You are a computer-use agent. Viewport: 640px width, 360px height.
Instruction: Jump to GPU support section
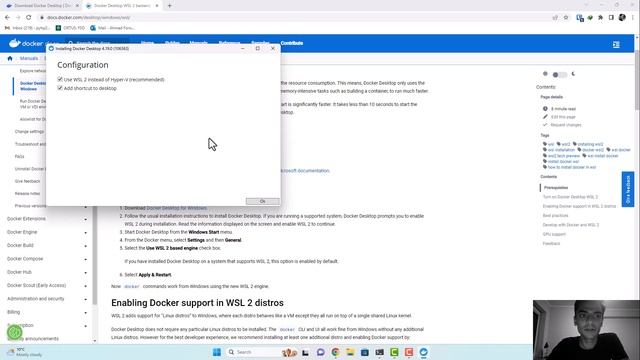coord(554,234)
